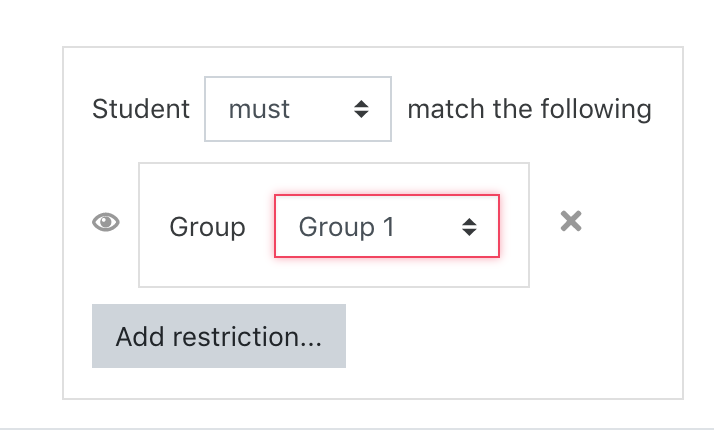This screenshot has width=714, height=440.
Task: Remove the Group 1 condition
Action: (571, 221)
